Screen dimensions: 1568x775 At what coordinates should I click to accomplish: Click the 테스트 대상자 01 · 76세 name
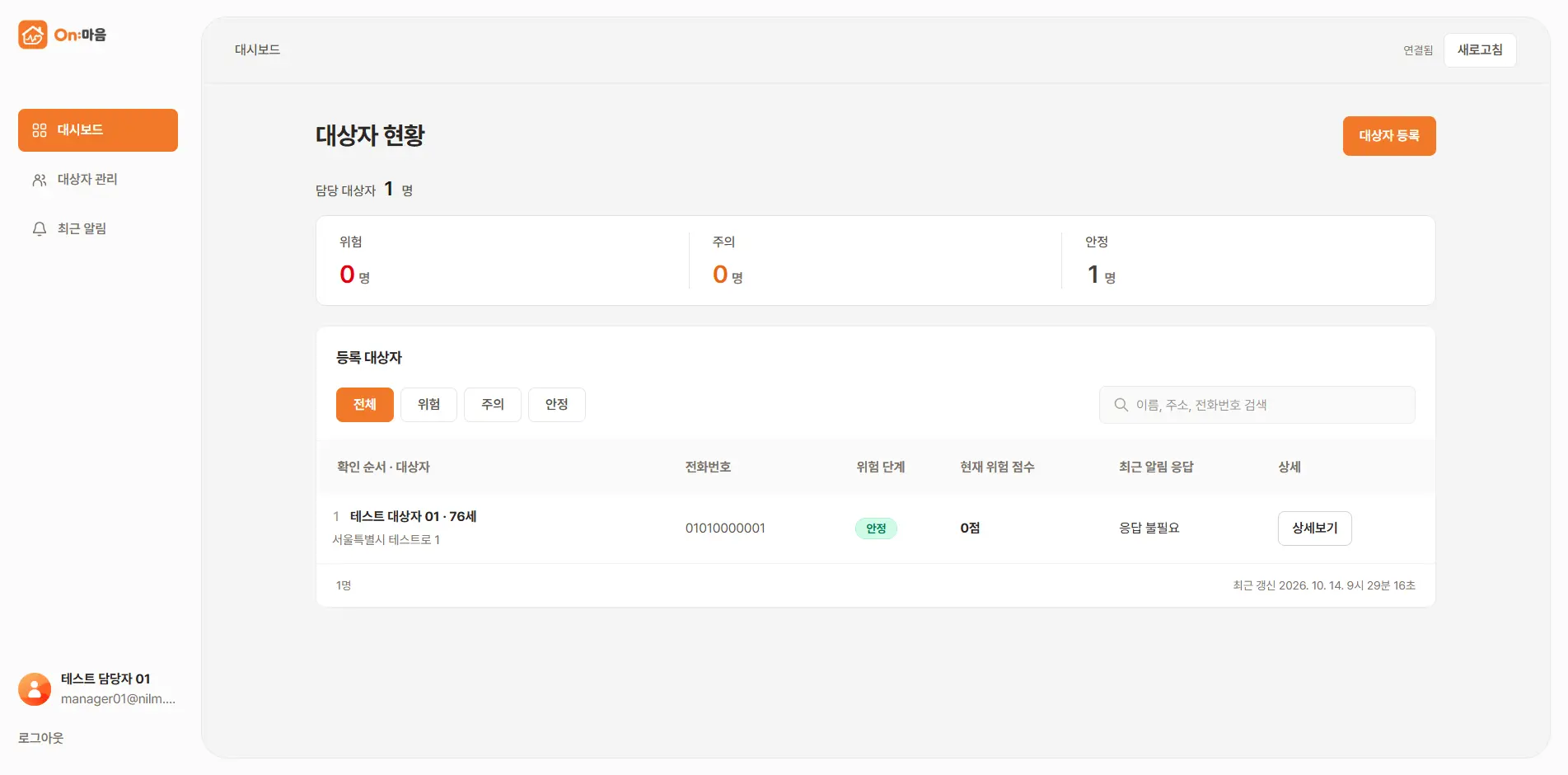414,516
